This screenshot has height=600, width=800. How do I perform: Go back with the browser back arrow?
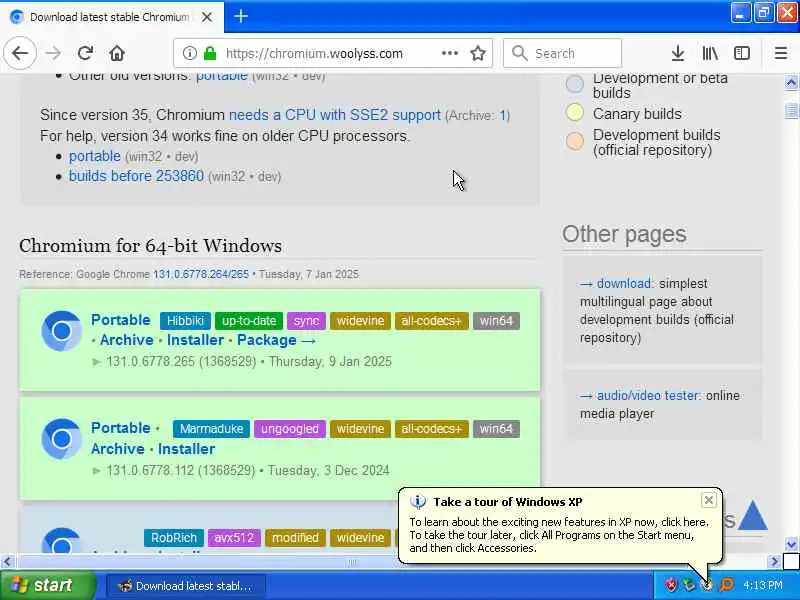click(20, 53)
